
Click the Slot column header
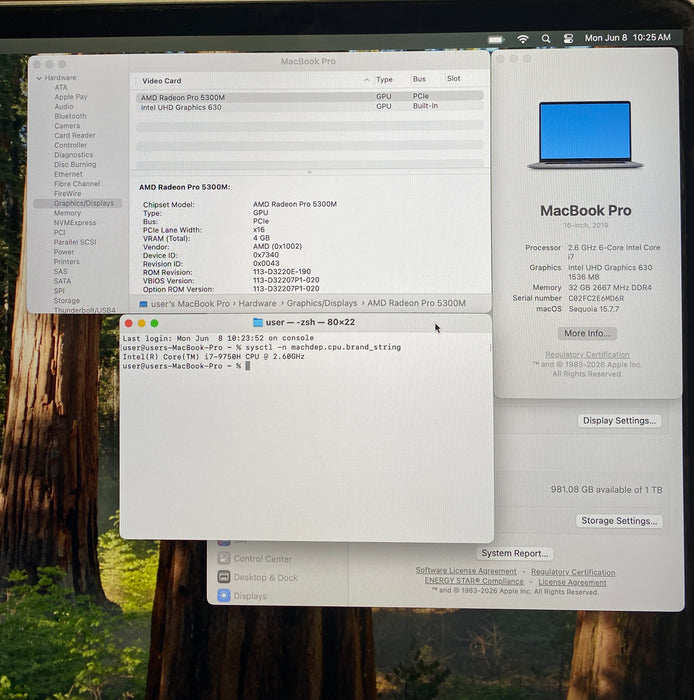coord(453,79)
